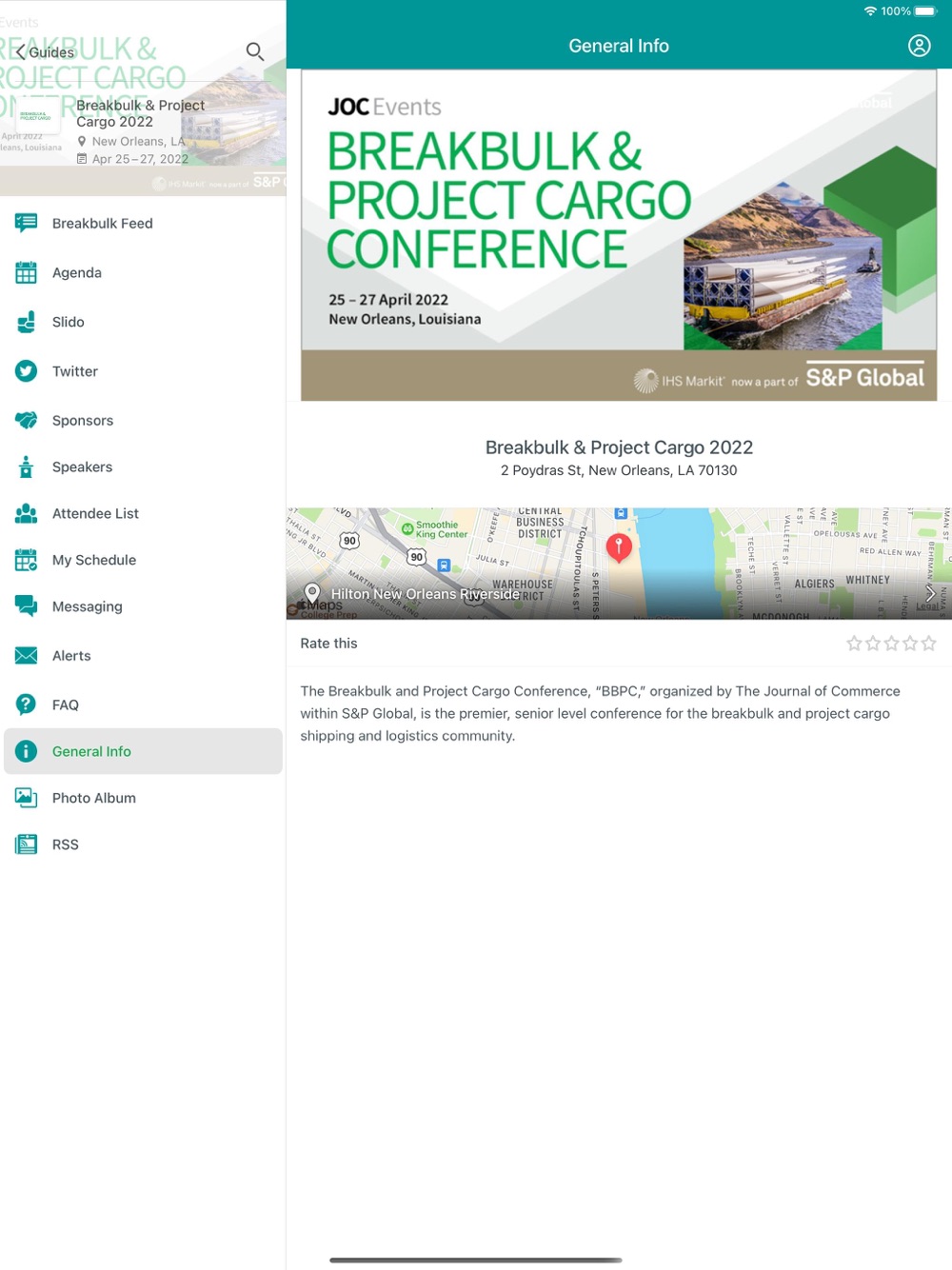This screenshot has height=1270, width=952.
Task: Tap the conference banner image
Action: [619, 234]
